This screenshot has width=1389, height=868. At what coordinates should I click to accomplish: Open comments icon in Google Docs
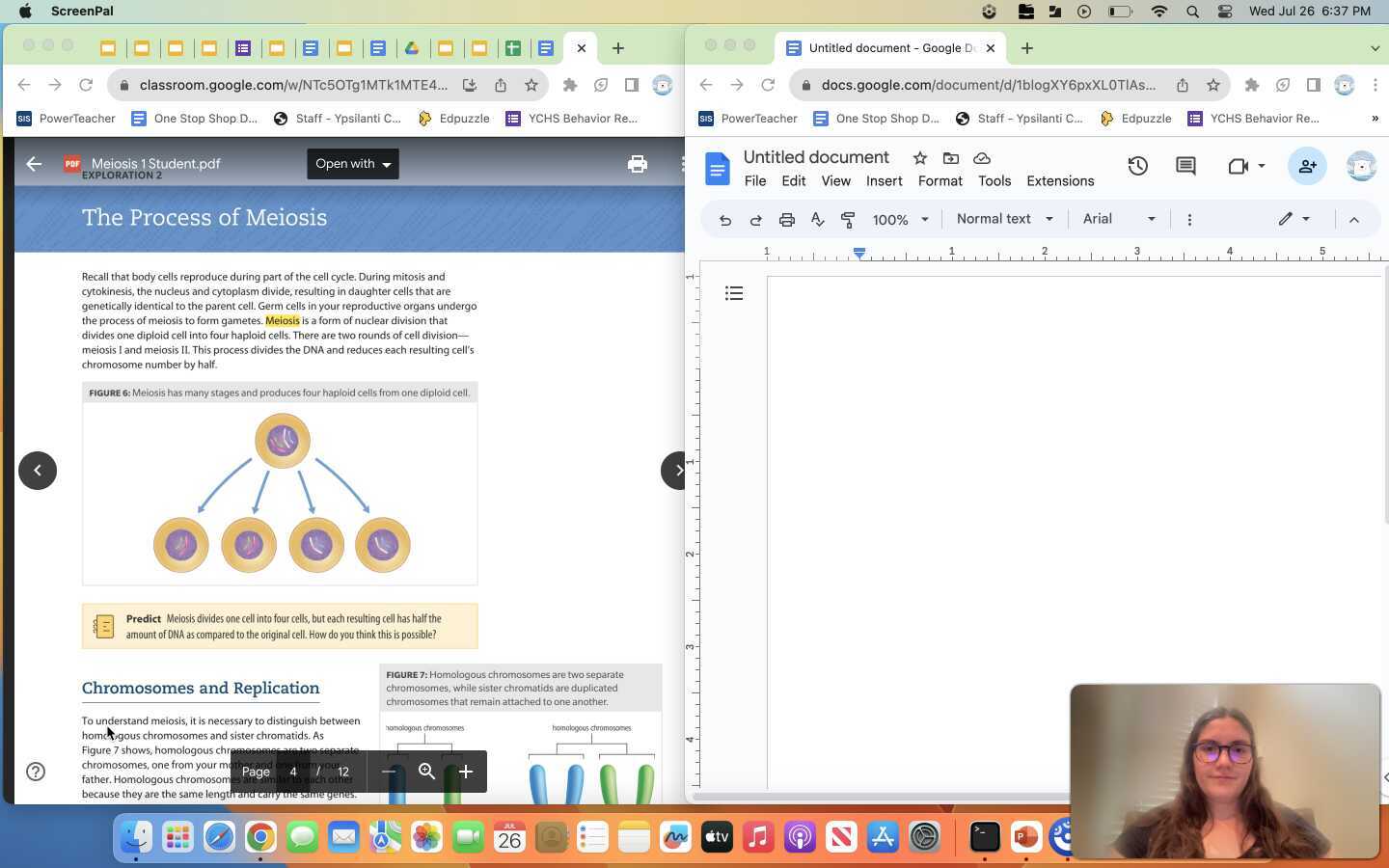pyautogui.click(x=1185, y=166)
